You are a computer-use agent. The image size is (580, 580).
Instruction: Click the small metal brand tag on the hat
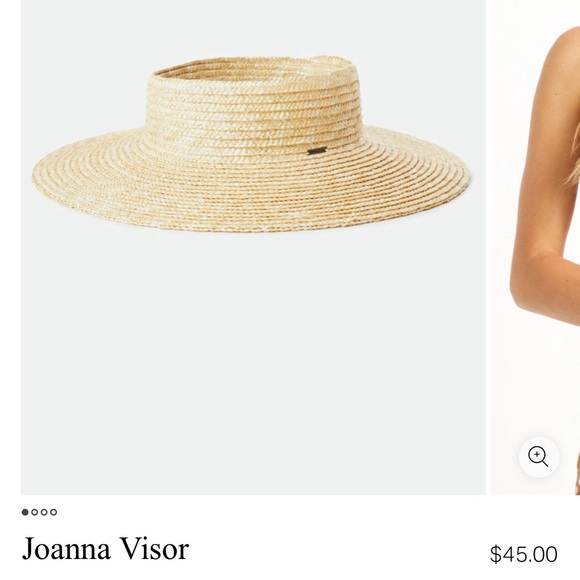tap(317, 151)
